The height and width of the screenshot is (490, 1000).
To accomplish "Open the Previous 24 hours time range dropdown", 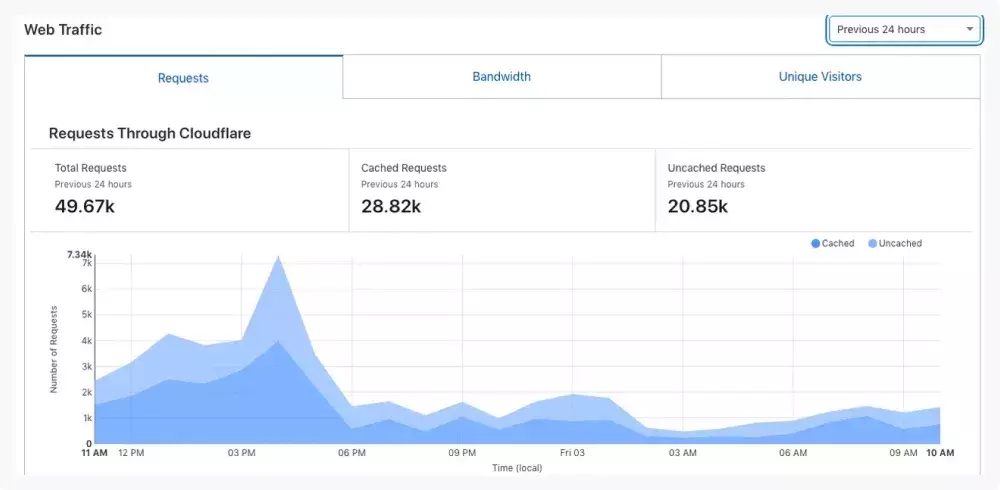I will [x=904, y=30].
